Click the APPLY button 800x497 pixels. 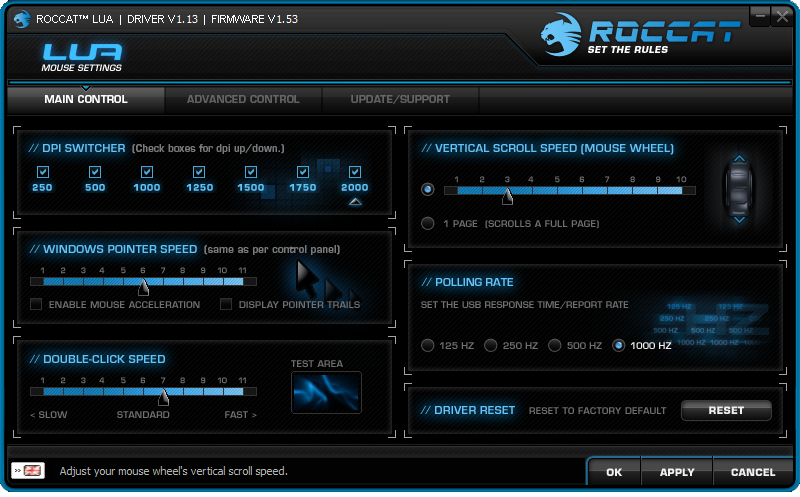pos(677,472)
